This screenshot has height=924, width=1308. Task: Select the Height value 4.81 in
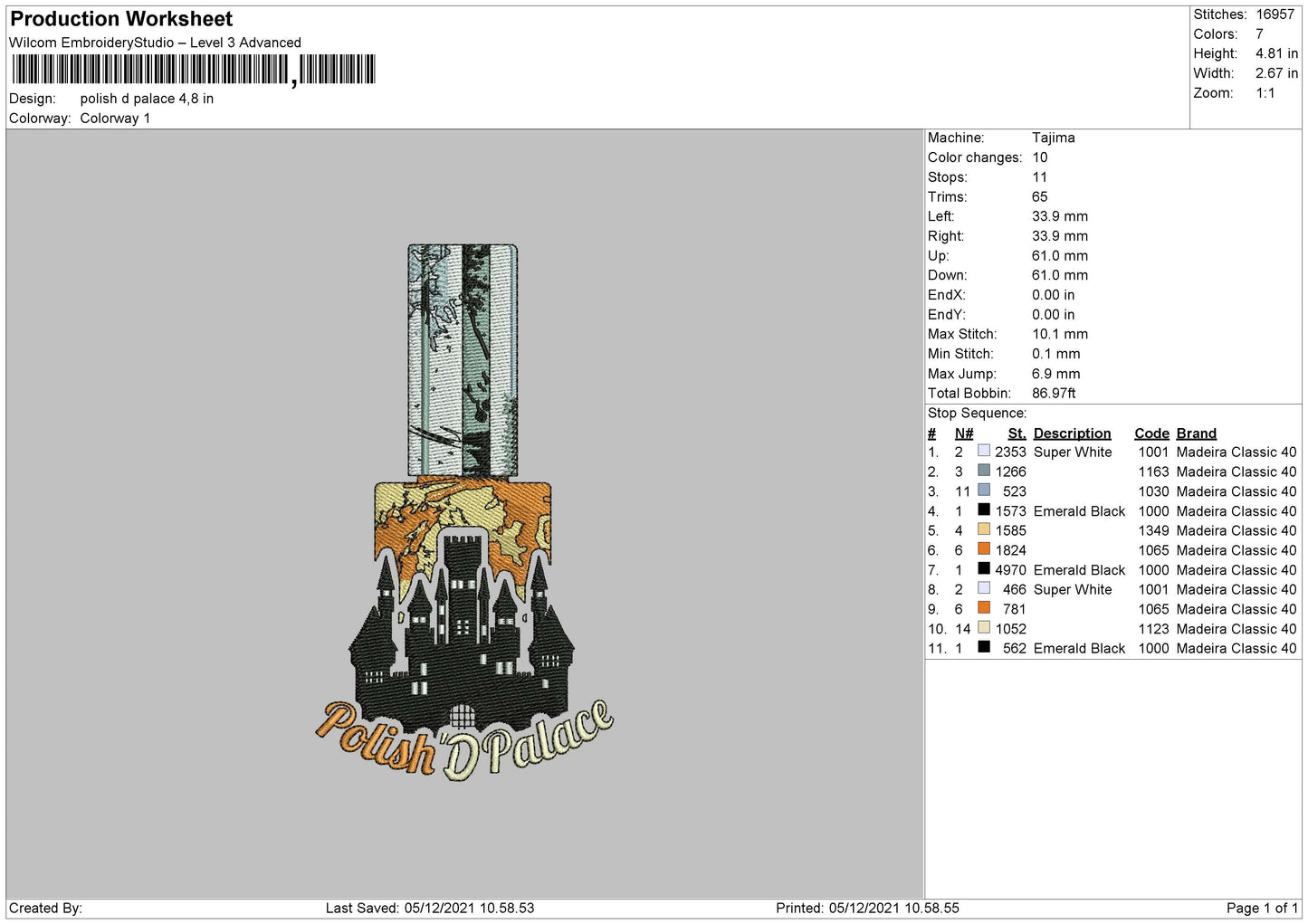click(1276, 54)
